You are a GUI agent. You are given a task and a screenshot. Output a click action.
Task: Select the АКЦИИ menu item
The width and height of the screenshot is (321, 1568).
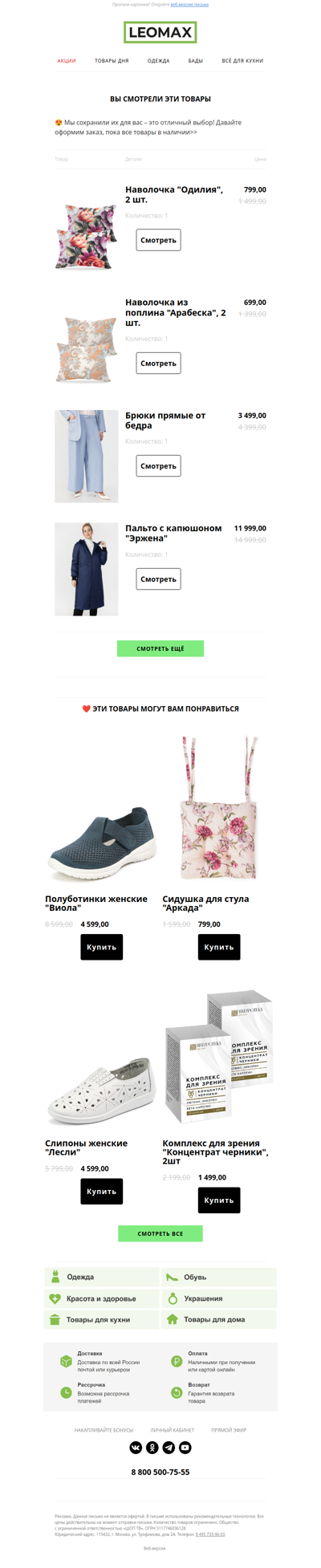click(x=67, y=61)
